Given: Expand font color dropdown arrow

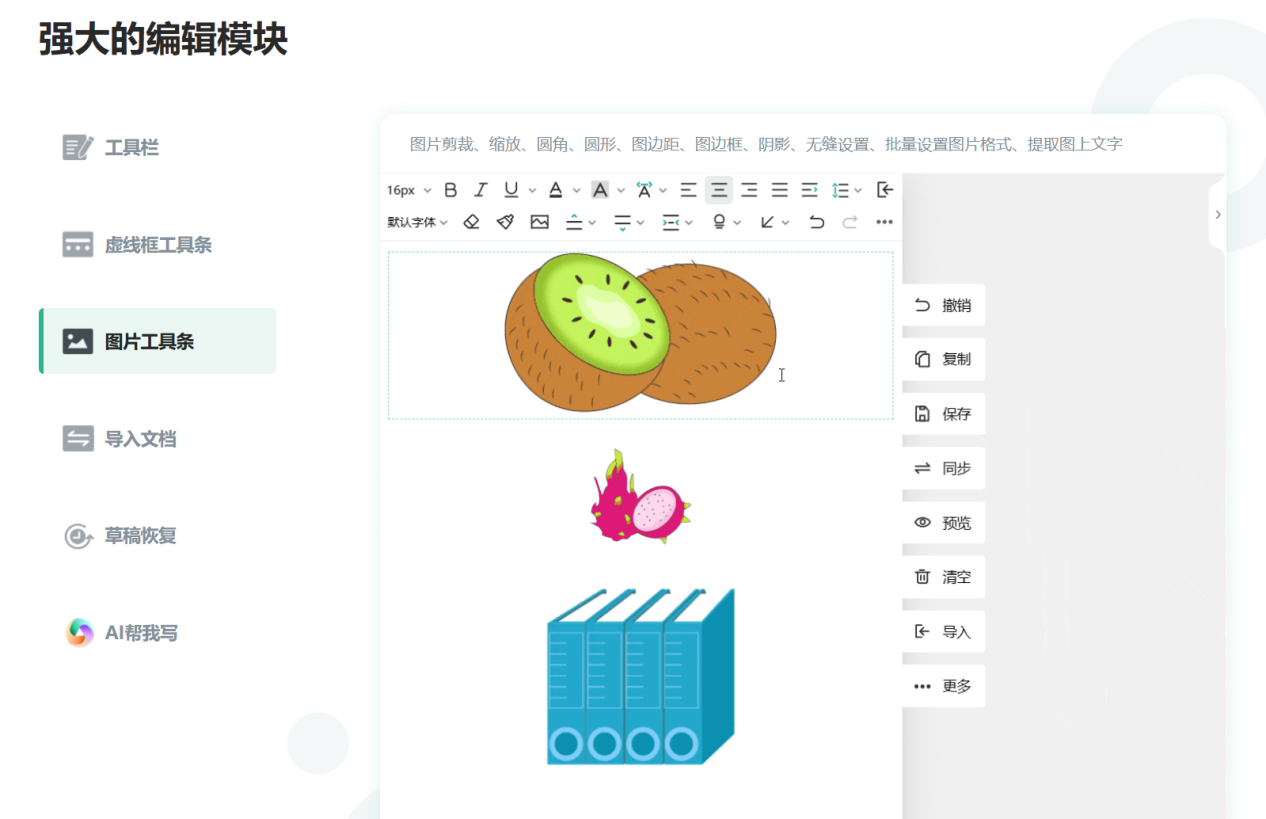Looking at the screenshot, I should (x=575, y=190).
